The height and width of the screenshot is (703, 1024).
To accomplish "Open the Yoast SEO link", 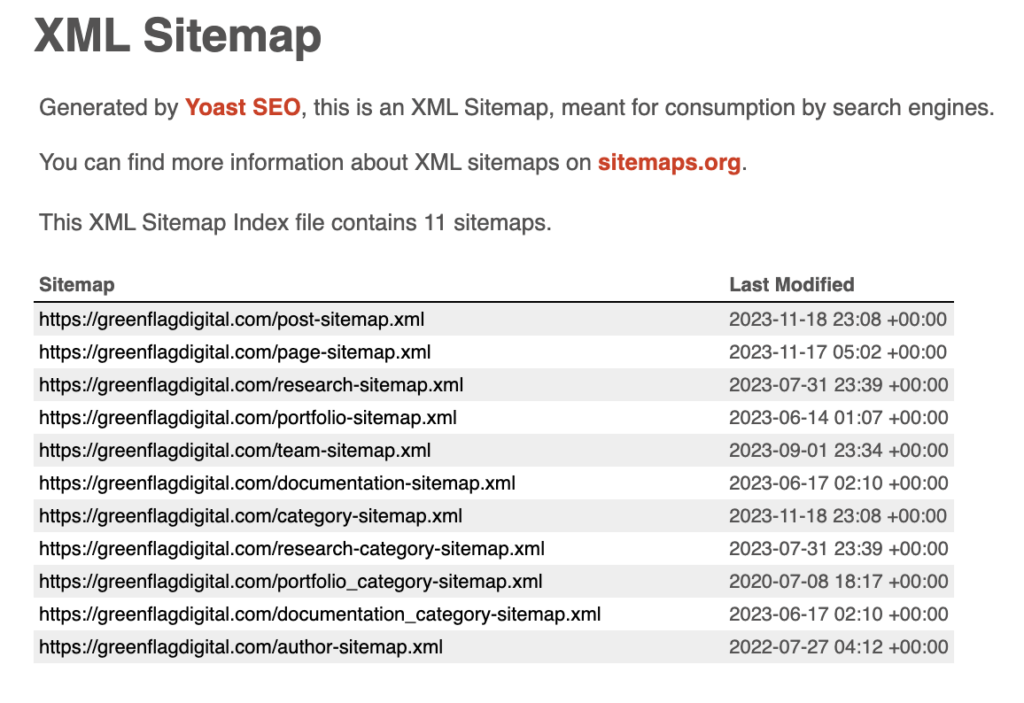I will coord(242,107).
